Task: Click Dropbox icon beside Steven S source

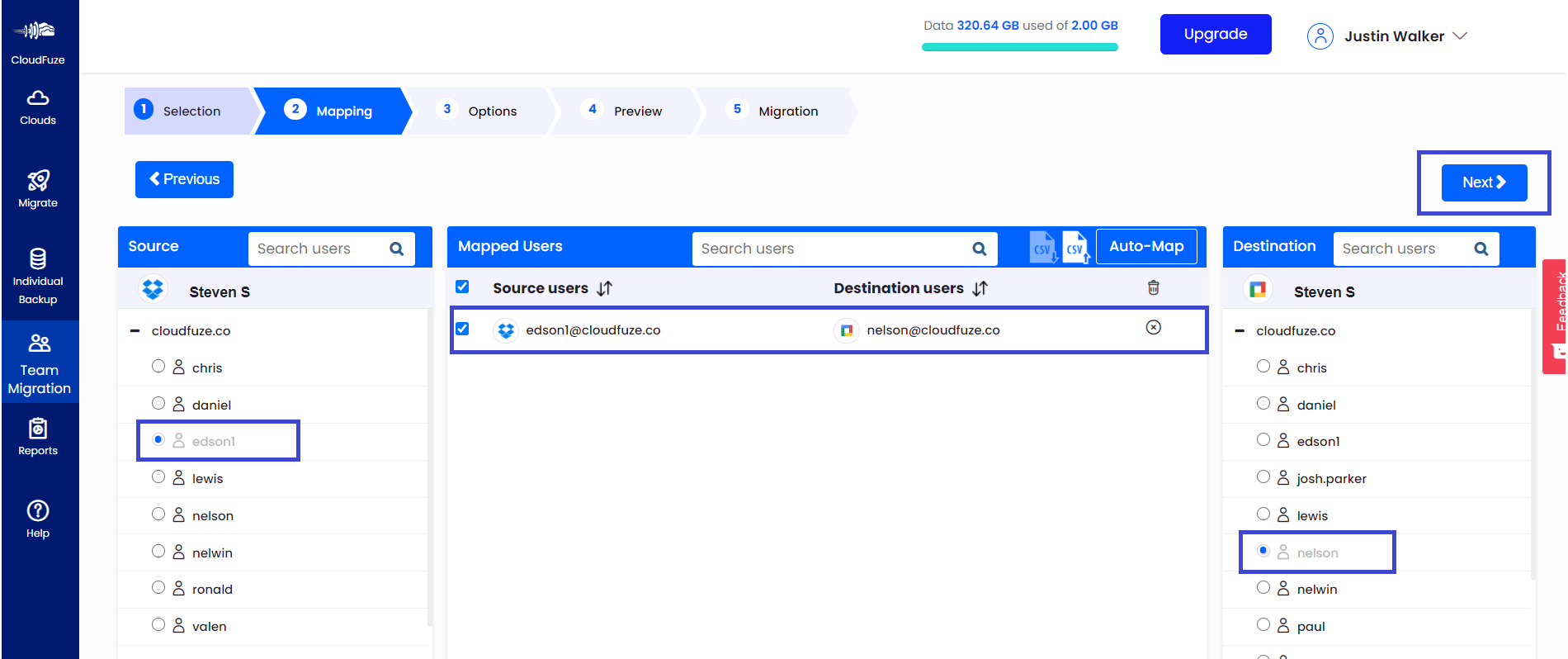Action: tap(153, 290)
